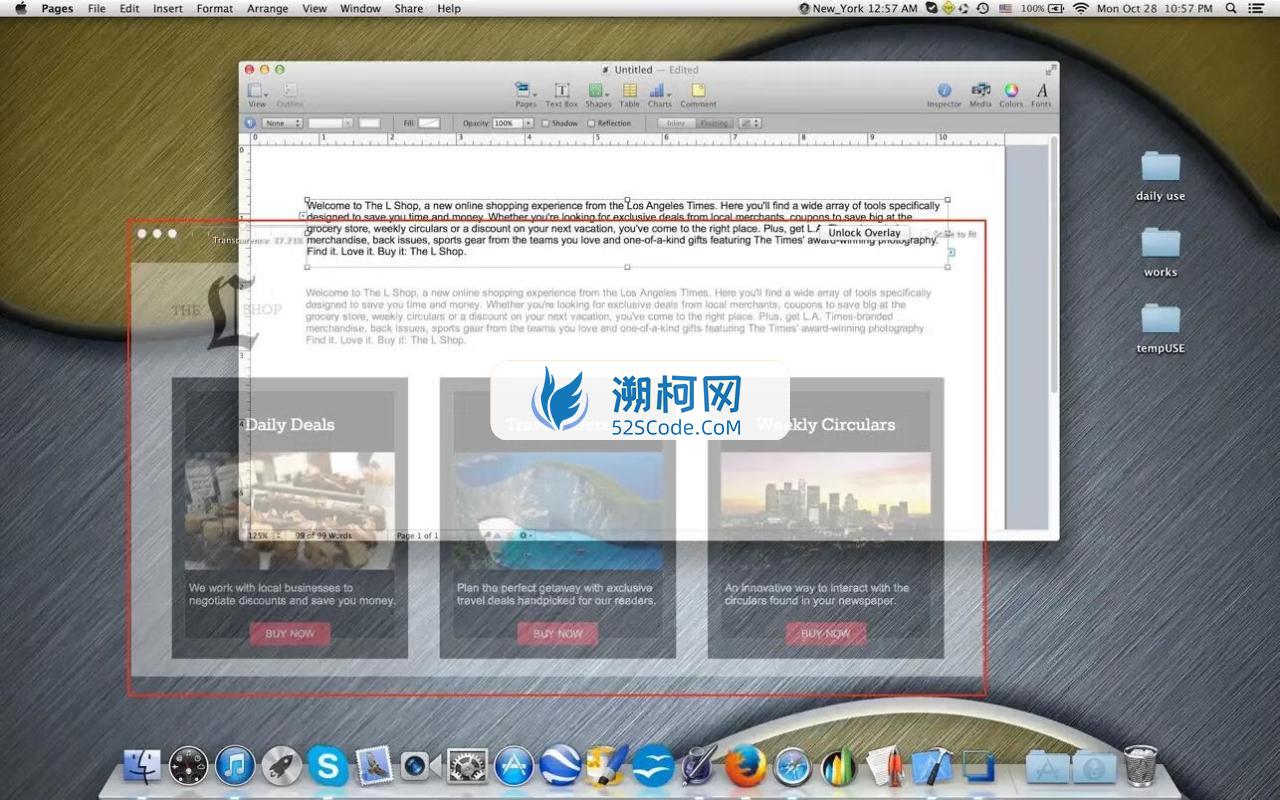Viewport: 1280px width, 800px height.
Task: Click the Time Machine menu bar icon
Action: point(982,8)
